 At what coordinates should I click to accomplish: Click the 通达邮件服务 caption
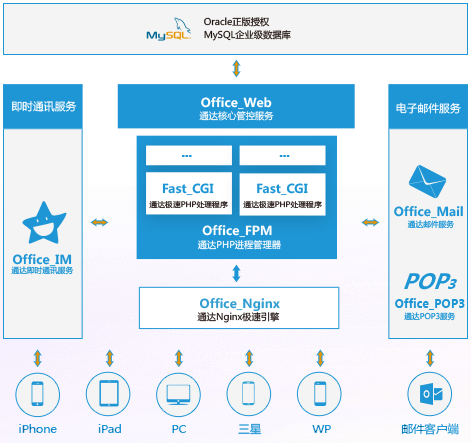click(430, 224)
